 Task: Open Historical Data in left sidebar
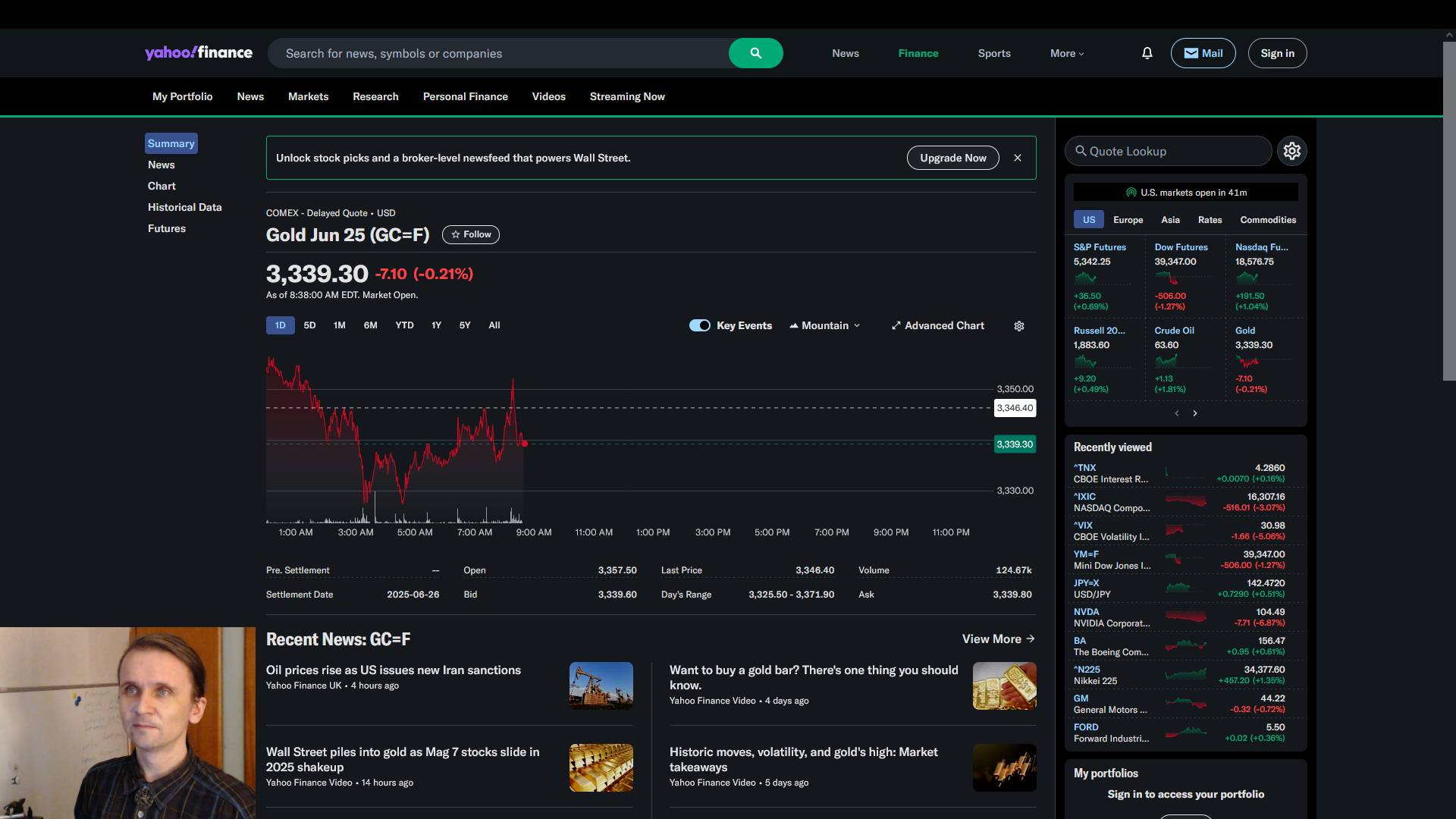pyautogui.click(x=184, y=207)
